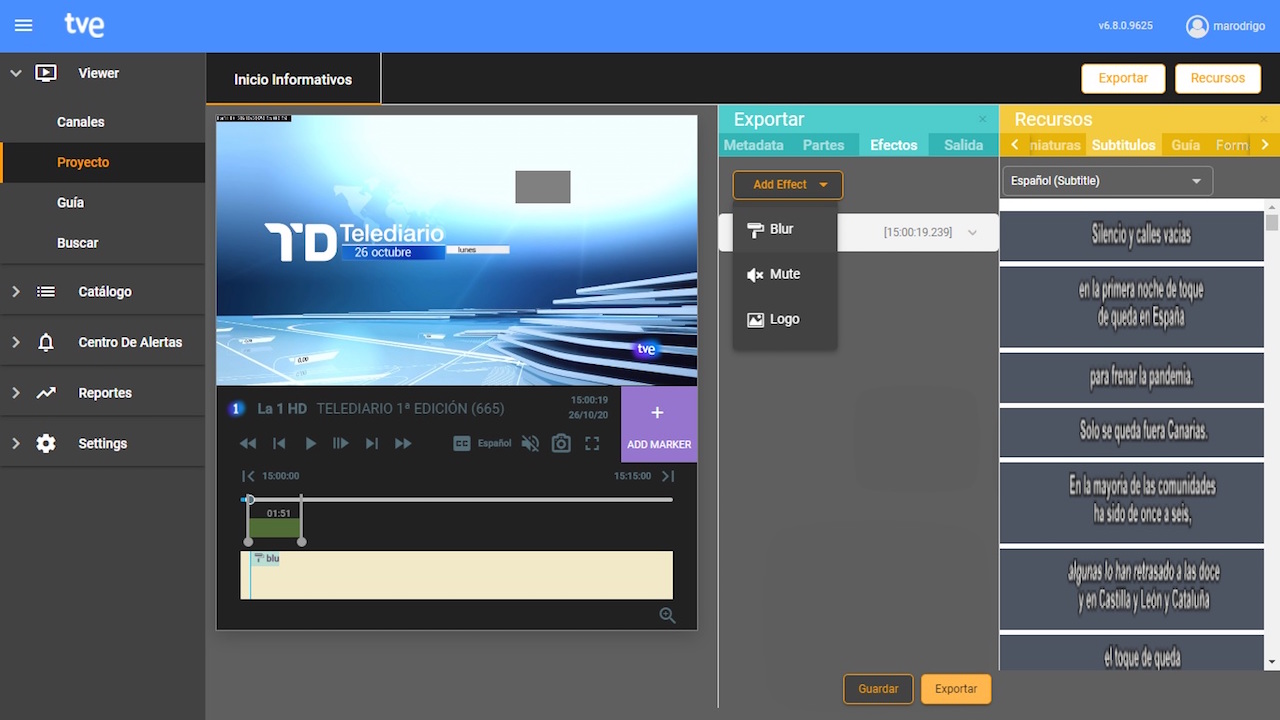Click the gray blur box on video

tap(543, 187)
